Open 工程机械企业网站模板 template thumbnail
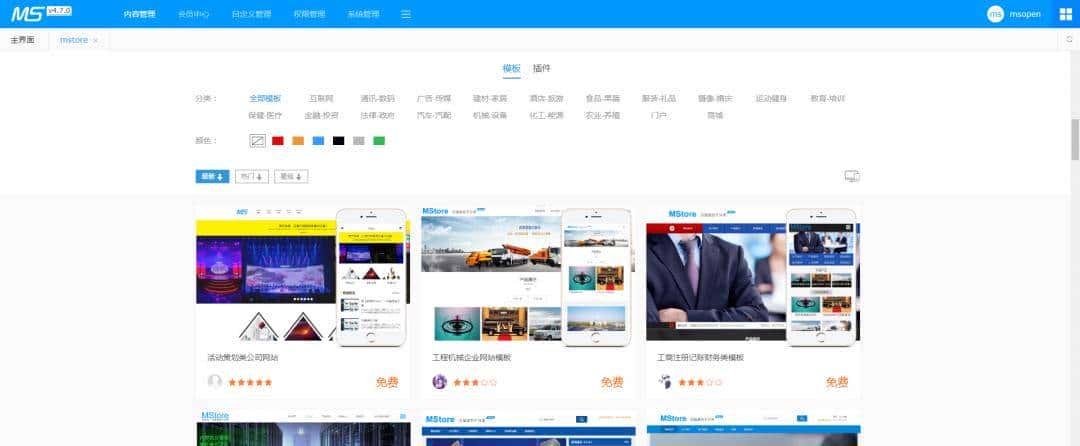1080x446 pixels. (528, 275)
